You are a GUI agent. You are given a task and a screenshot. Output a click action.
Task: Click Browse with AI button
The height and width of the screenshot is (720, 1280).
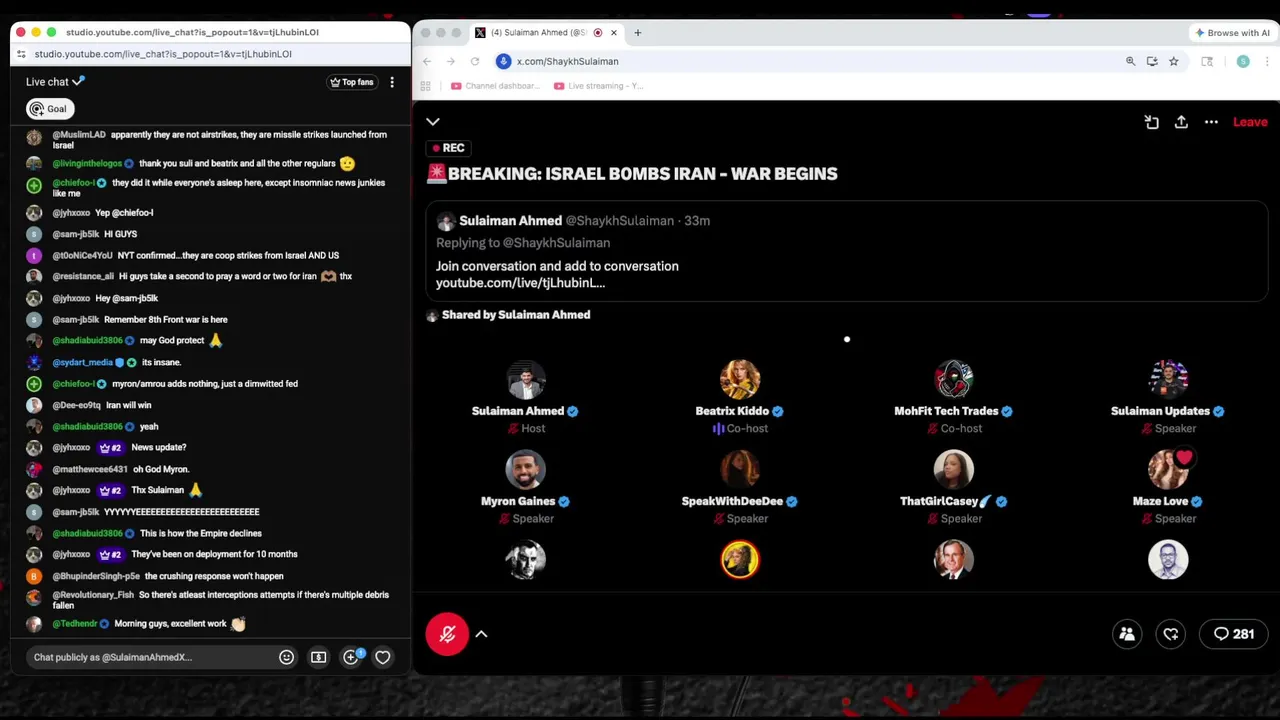(x=1232, y=33)
